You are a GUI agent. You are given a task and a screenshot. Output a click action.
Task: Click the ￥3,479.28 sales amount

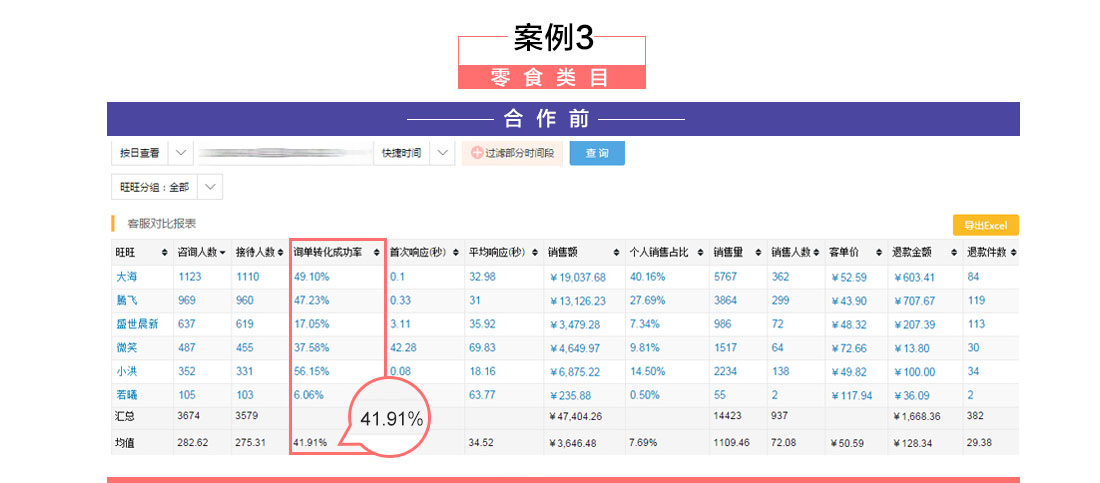(575, 325)
